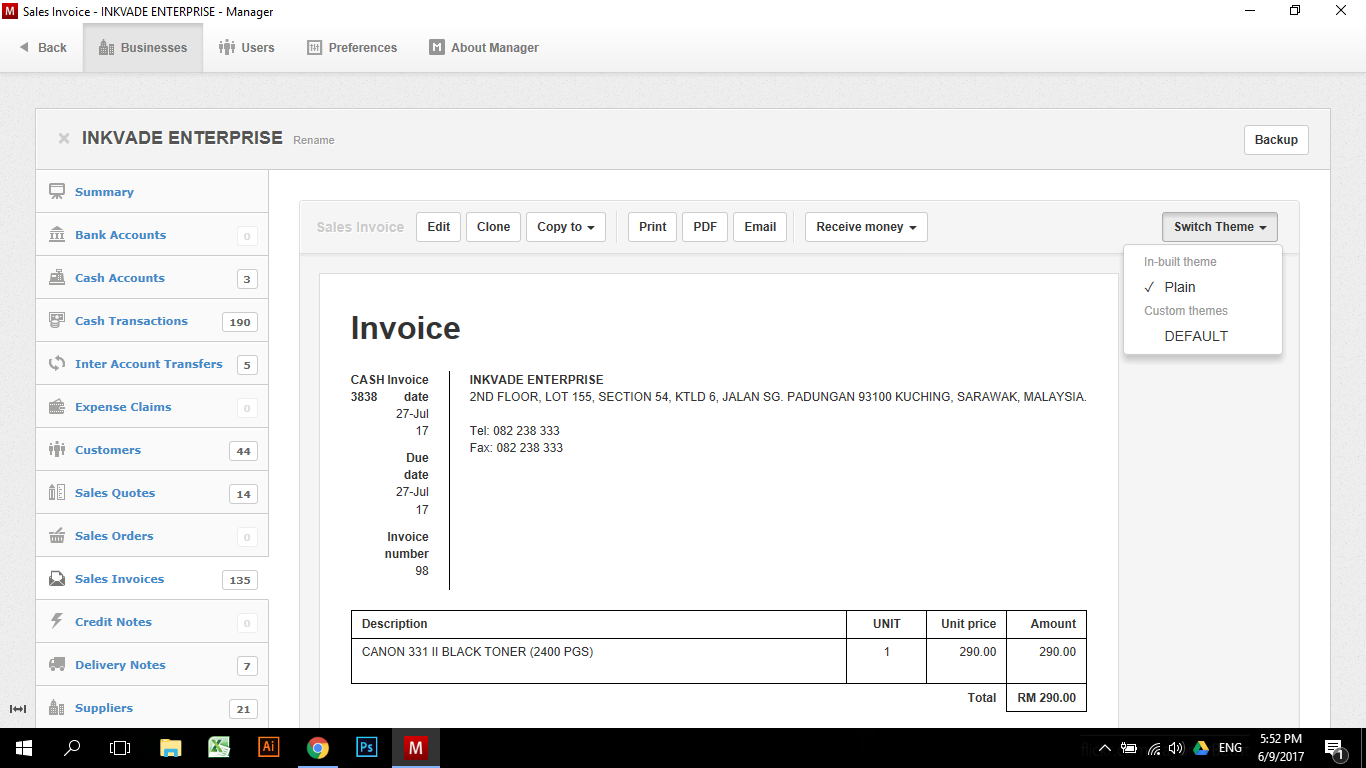Select the CANON 331 II BLACK TONER description

click(x=478, y=652)
